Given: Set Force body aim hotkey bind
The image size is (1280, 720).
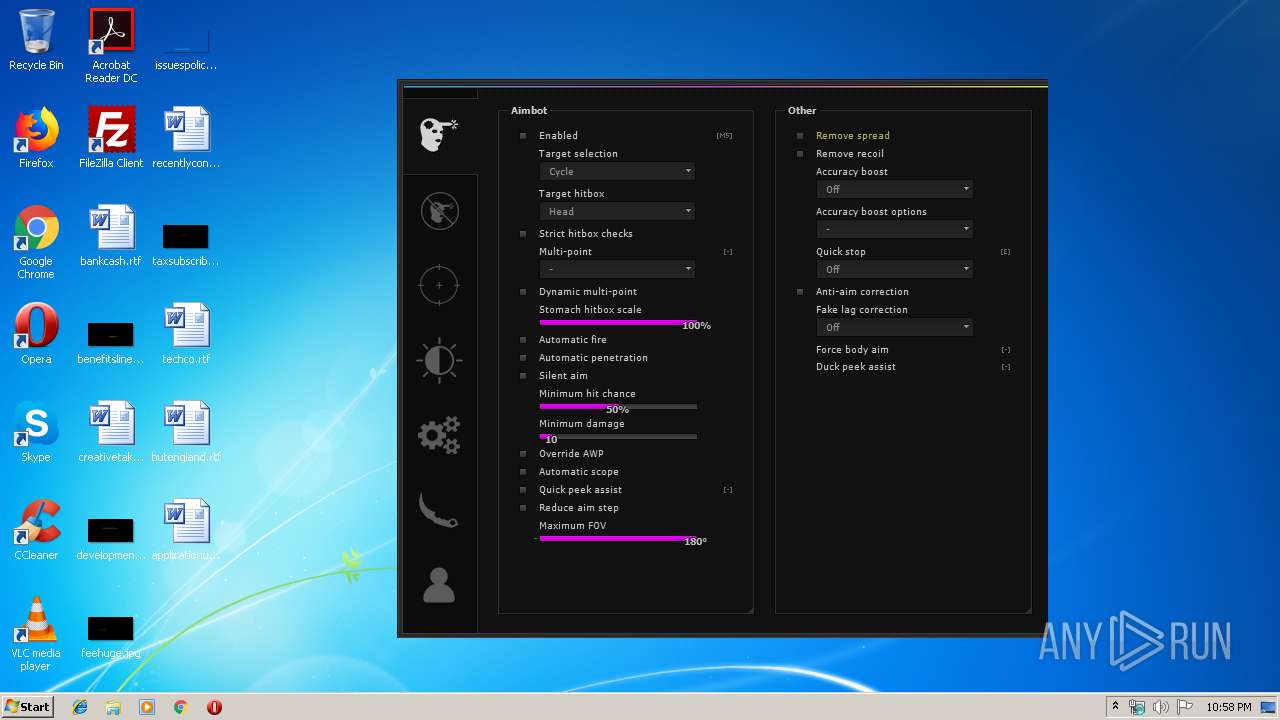Looking at the screenshot, I should [1006, 350].
